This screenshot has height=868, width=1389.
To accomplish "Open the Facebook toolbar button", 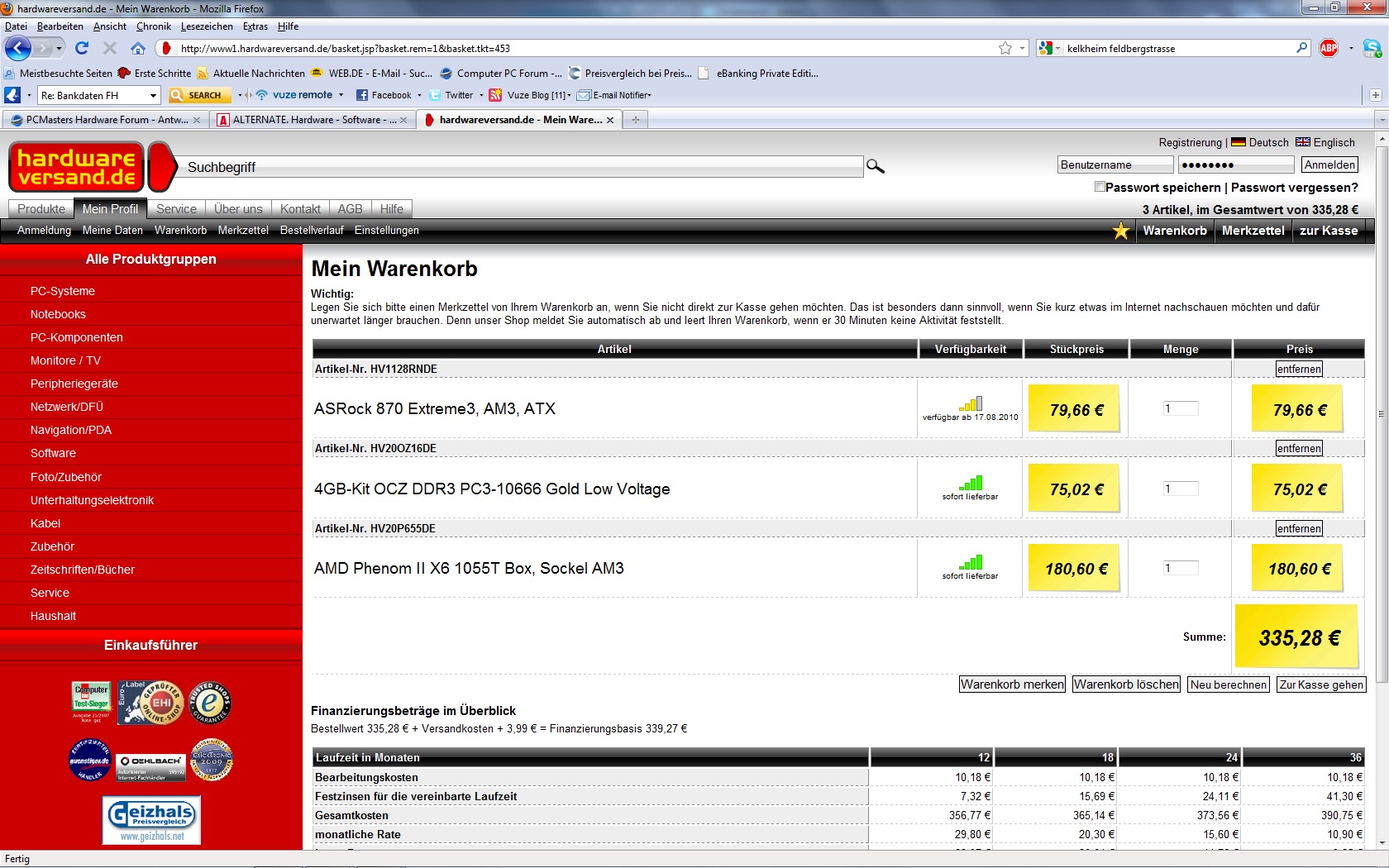I will point(384,95).
